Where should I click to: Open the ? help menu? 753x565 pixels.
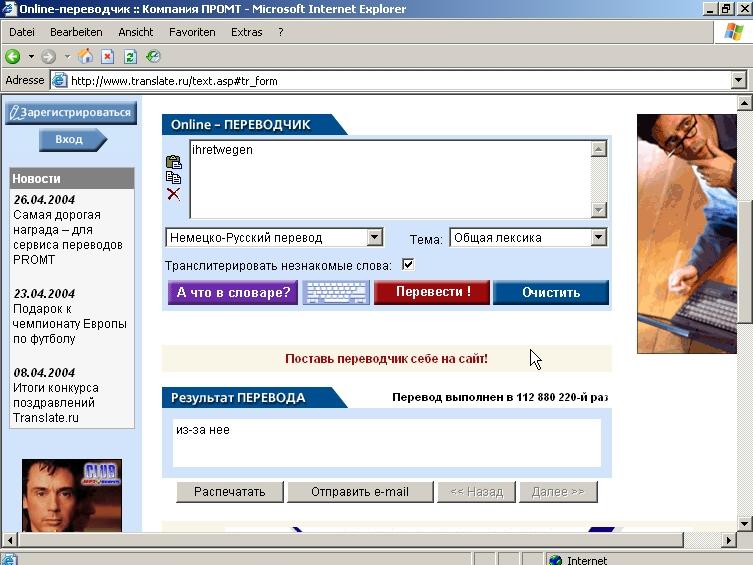click(280, 32)
